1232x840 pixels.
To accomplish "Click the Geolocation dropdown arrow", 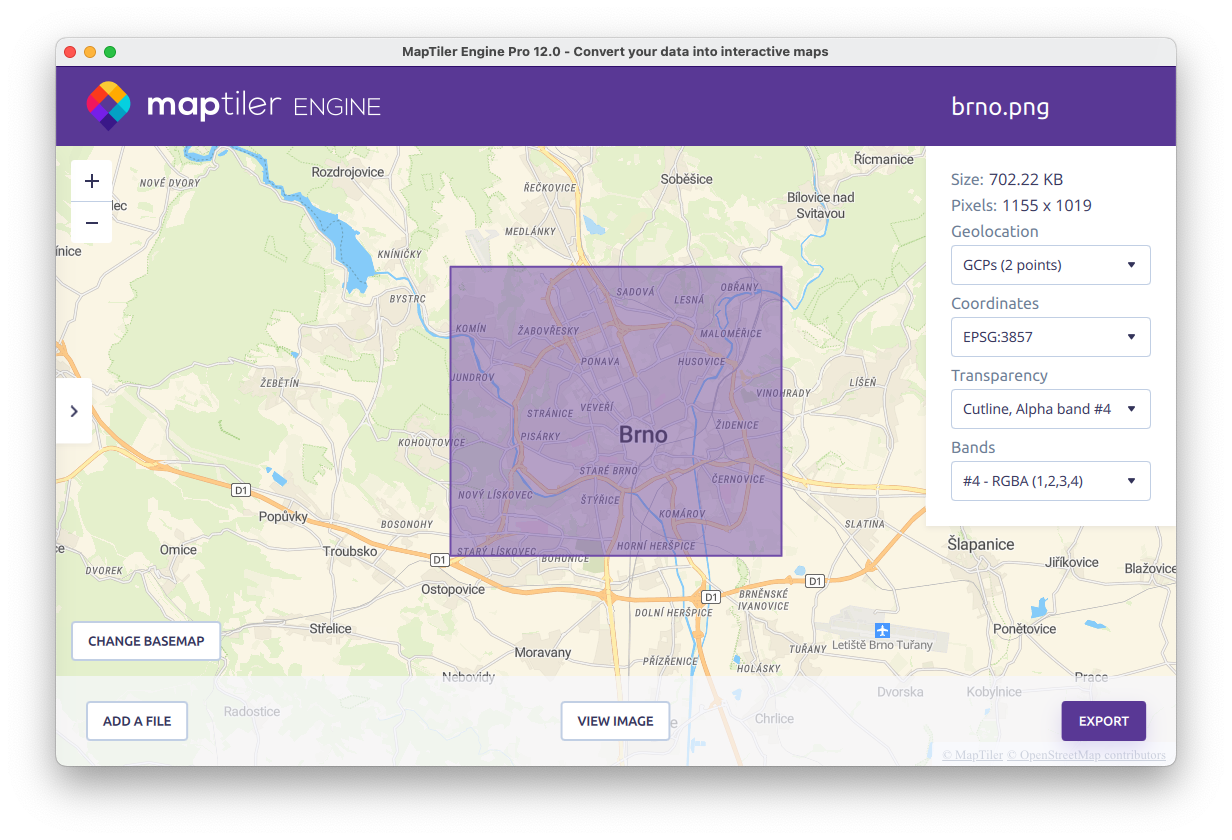I will pyautogui.click(x=1133, y=264).
